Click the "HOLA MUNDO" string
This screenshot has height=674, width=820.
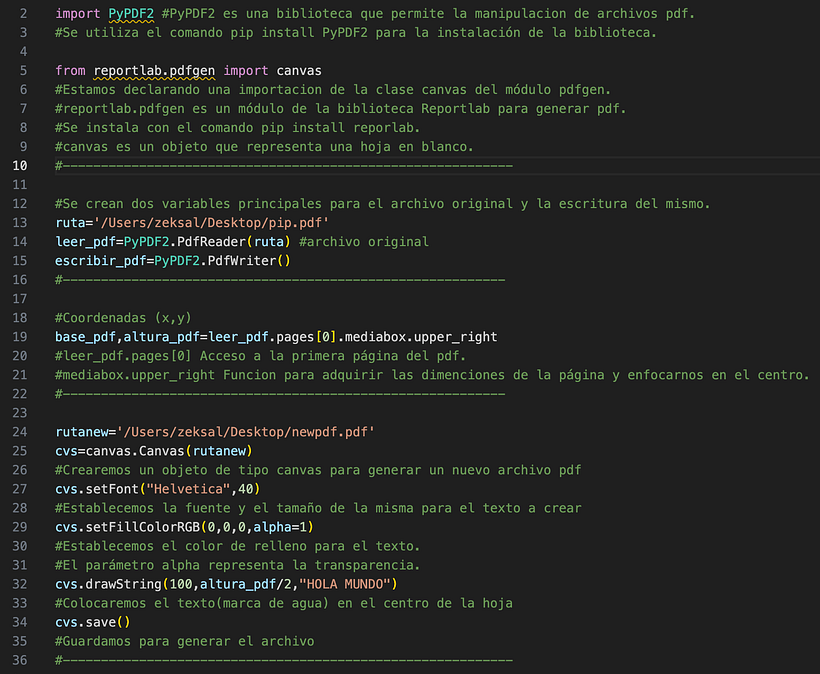point(345,584)
